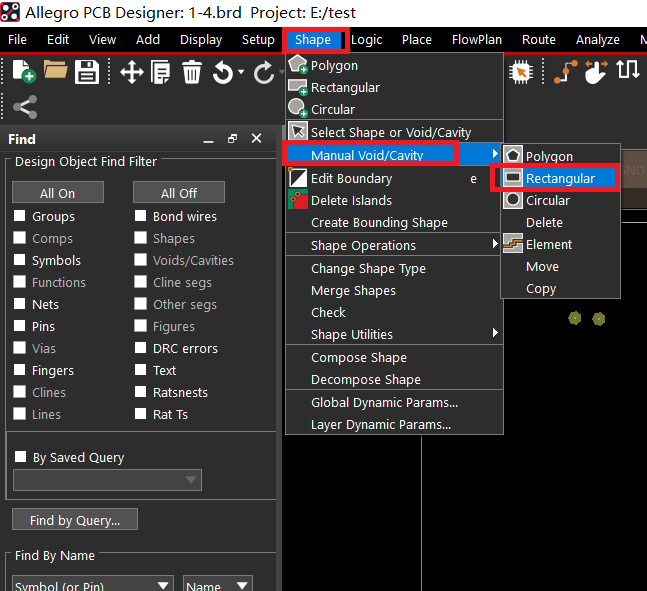
Task: Click the Polygon shape add icon
Action: pyautogui.click(x=298, y=64)
